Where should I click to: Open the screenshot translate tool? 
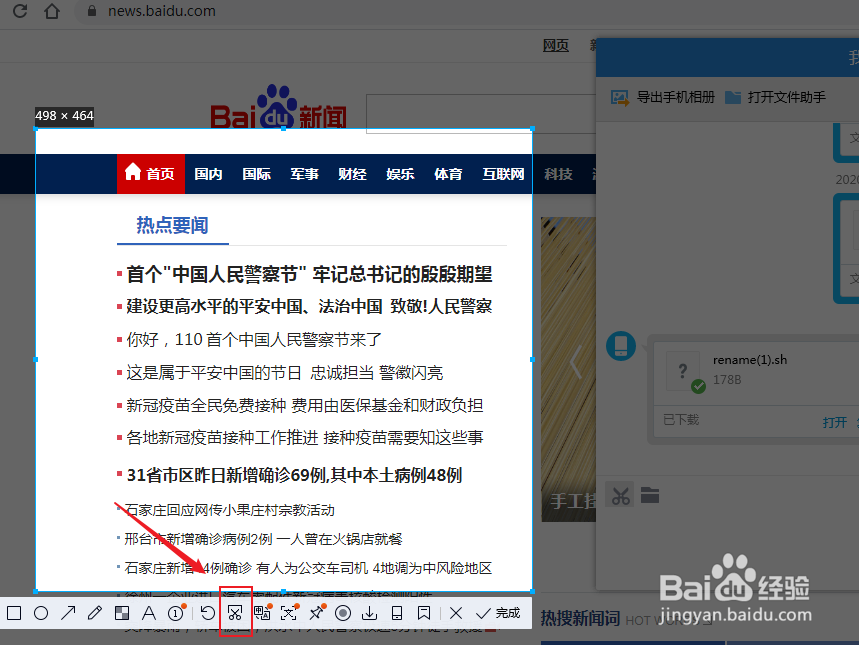[262, 612]
